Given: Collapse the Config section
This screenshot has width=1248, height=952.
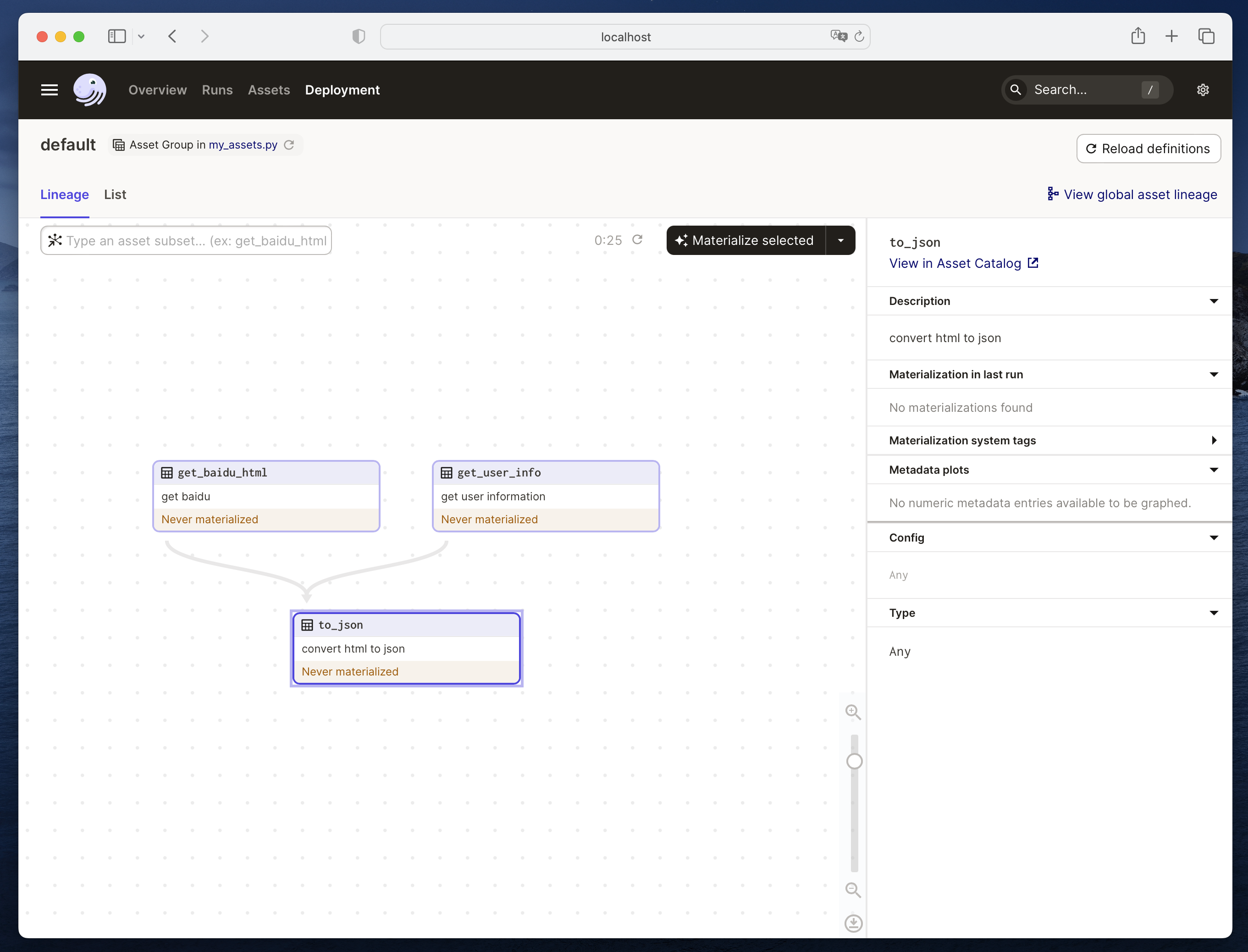Looking at the screenshot, I should [x=1214, y=538].
